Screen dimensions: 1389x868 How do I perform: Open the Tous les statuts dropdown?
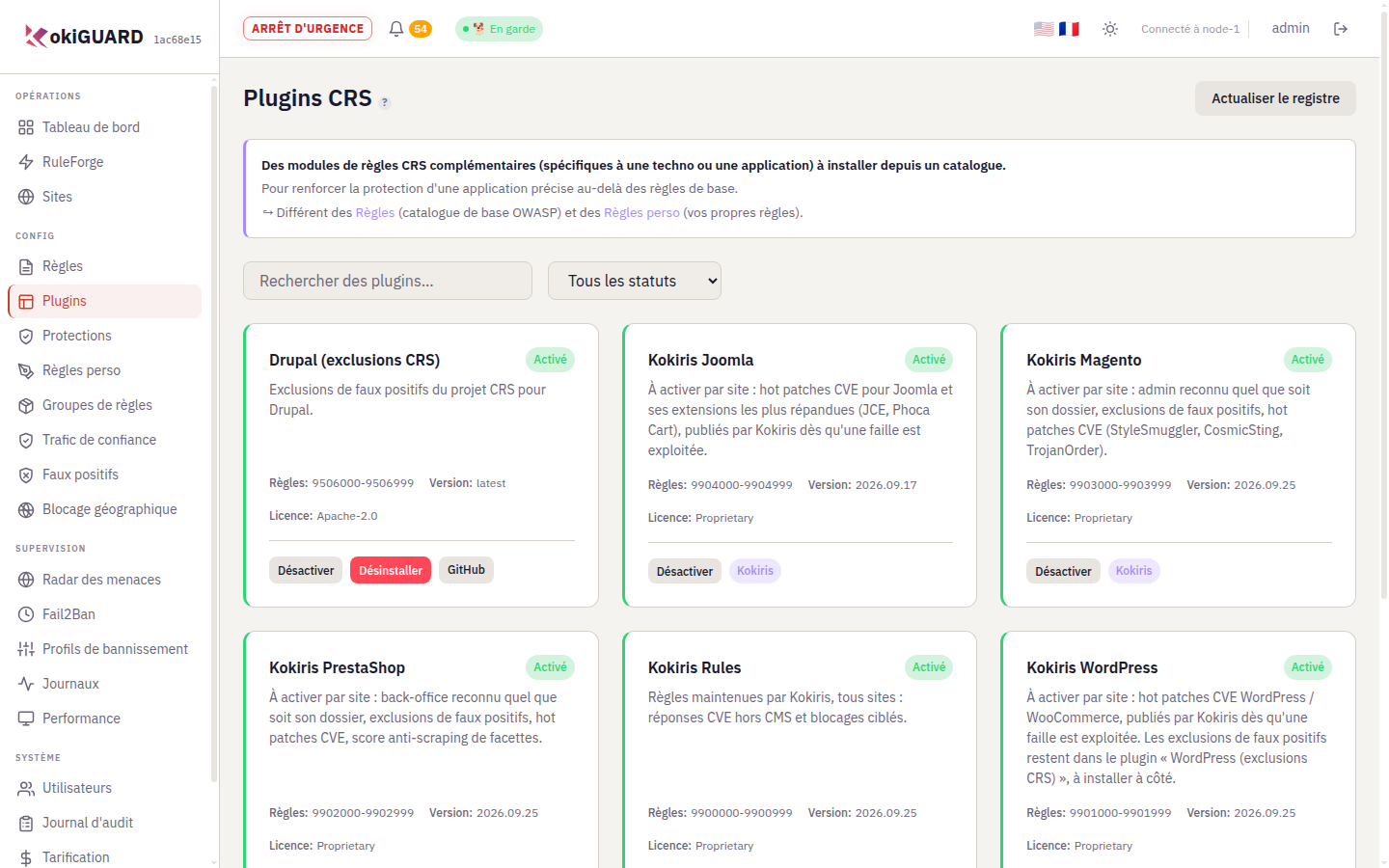(x=635, y=281)
